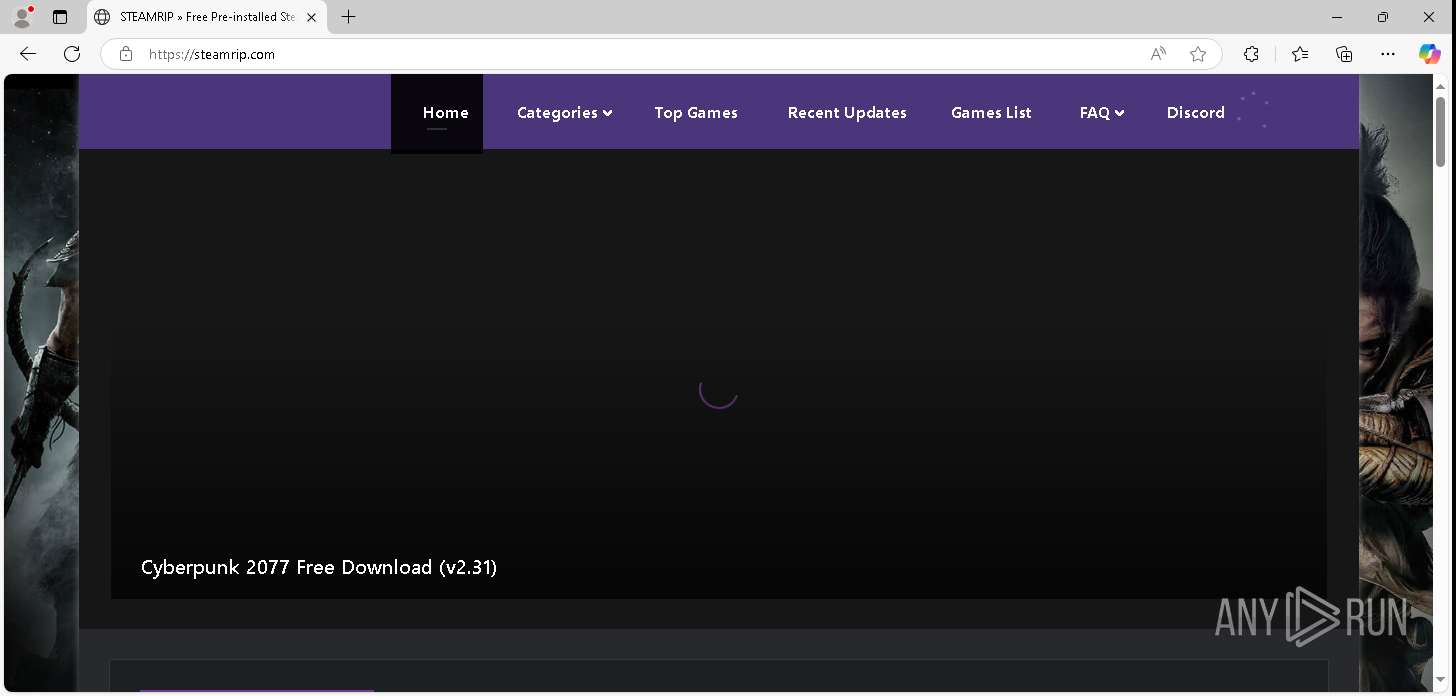Open a new browser tab

pyautogui.click(x=348, y=17)
